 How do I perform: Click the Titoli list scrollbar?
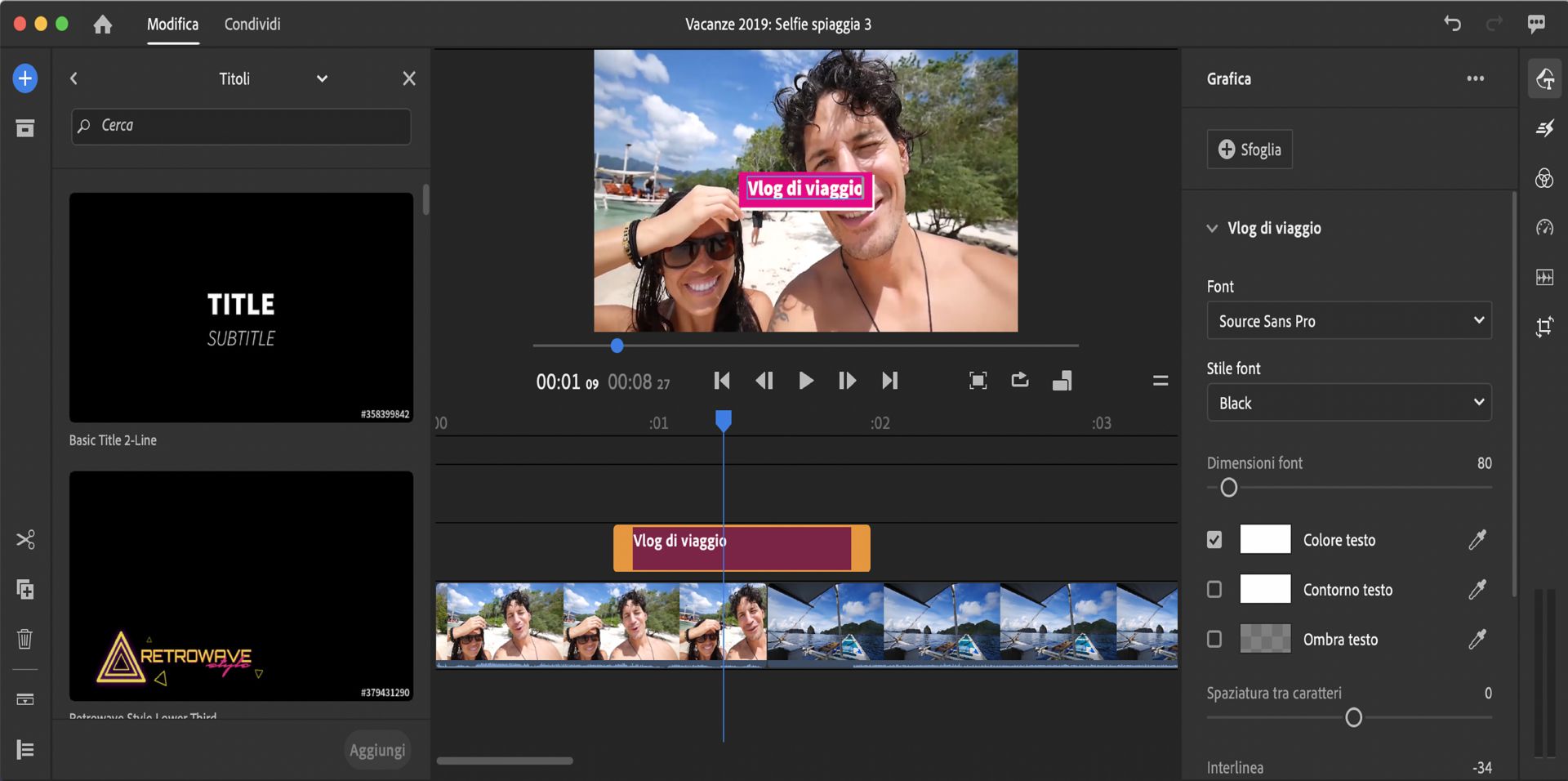click(425, 199)
